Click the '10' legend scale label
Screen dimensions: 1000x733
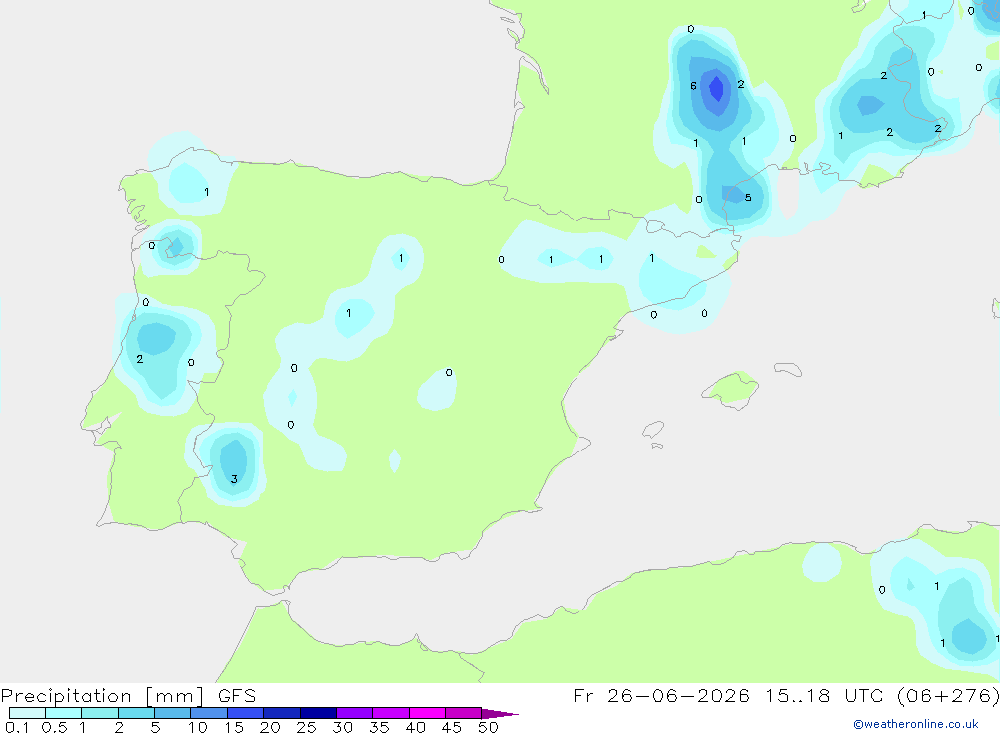[x=197, y=727]
